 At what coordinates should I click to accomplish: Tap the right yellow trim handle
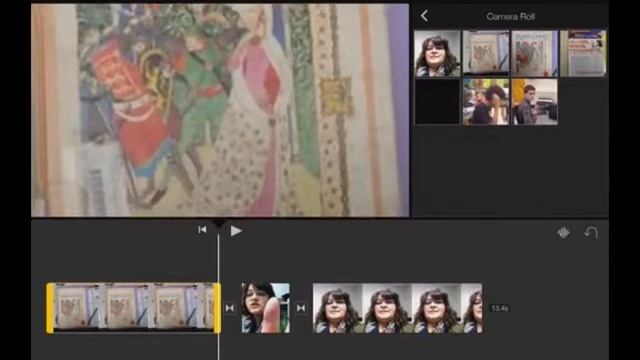point(218,308)
